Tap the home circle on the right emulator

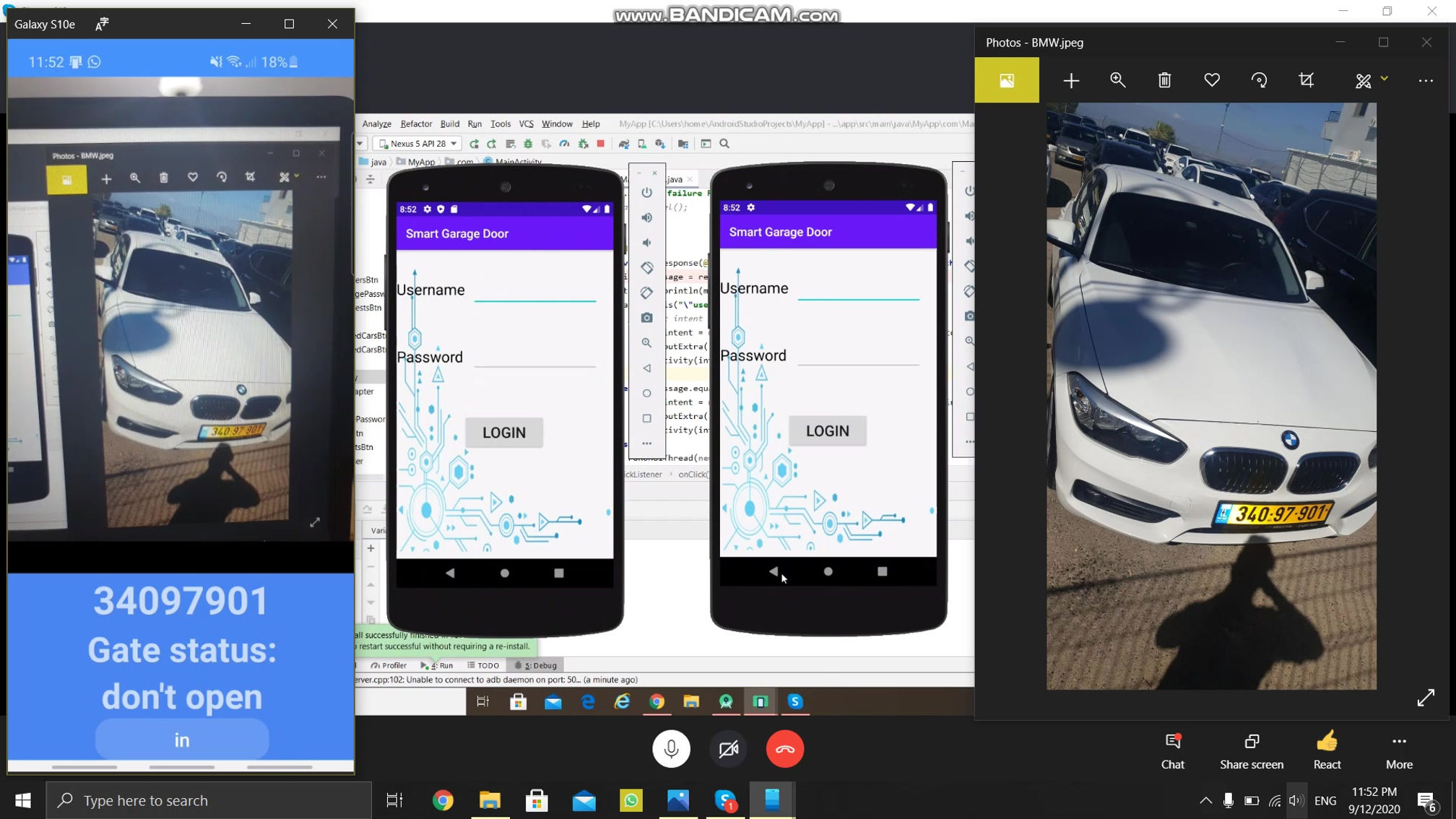(x=828, y=571)
